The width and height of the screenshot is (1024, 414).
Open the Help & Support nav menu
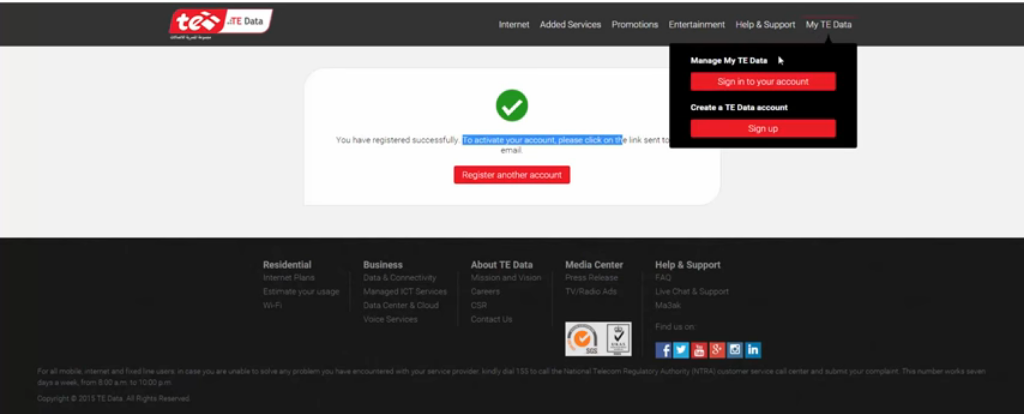coord(765,25)
